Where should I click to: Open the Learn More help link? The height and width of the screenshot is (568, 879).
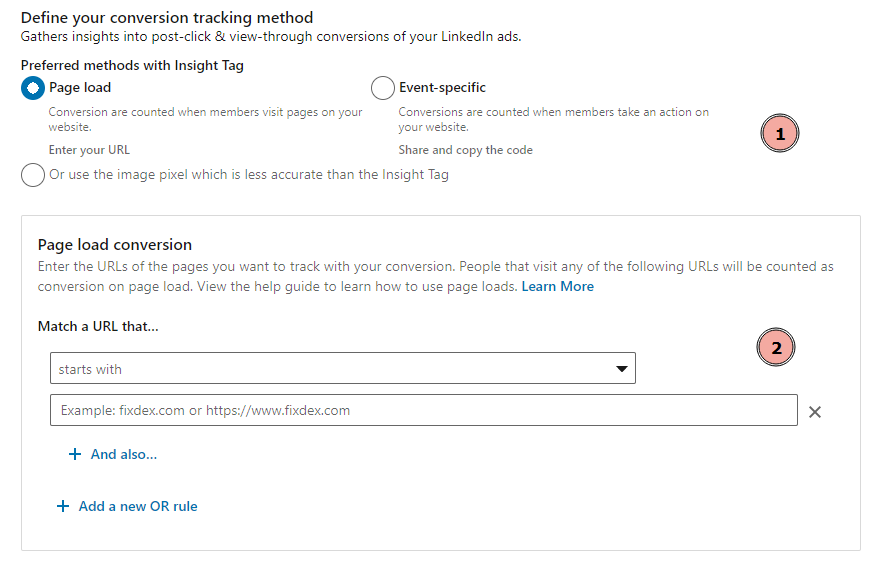(557, 287)
